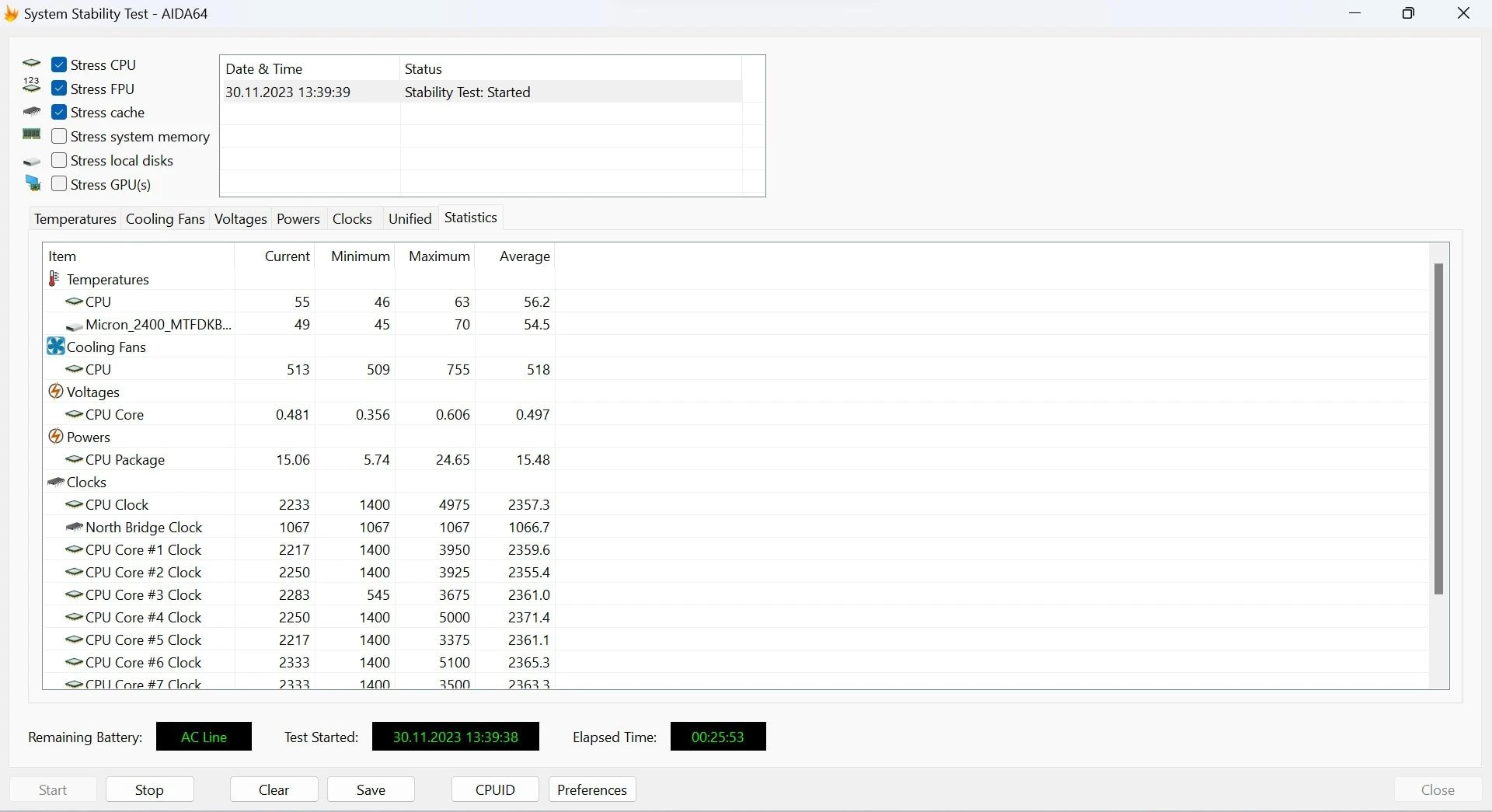Stop the stability test
The height and width of the screenshot is (812, 1492).
click(149, 789)
